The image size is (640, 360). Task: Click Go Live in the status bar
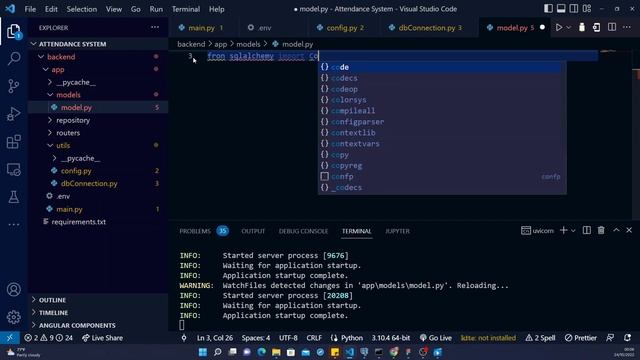tap(436, 338)
